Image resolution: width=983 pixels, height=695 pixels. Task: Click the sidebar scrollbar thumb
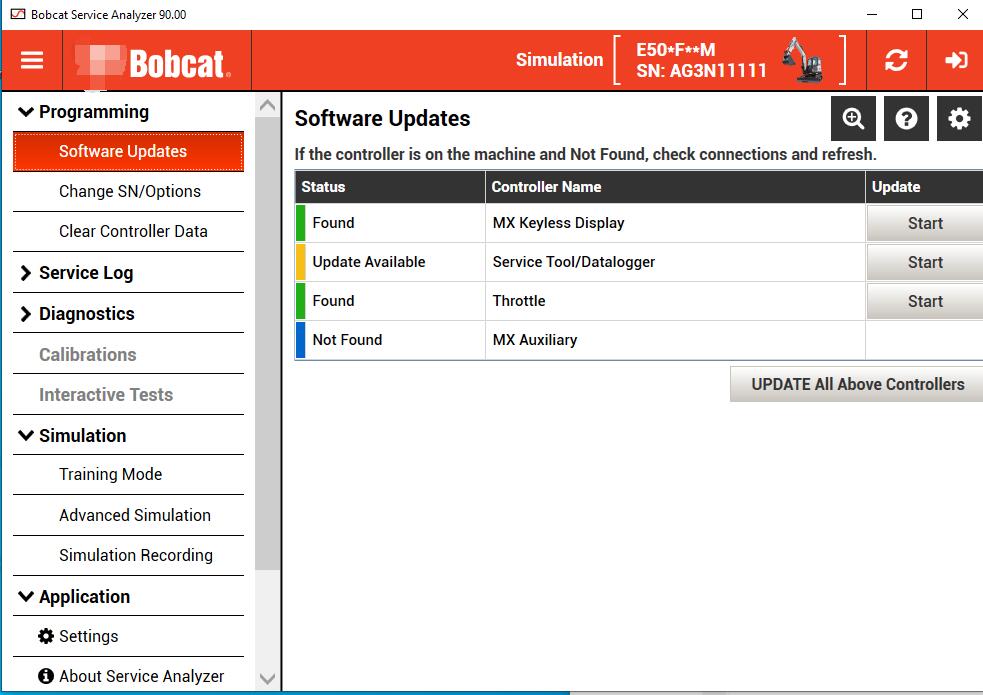(x=268, y=343)
